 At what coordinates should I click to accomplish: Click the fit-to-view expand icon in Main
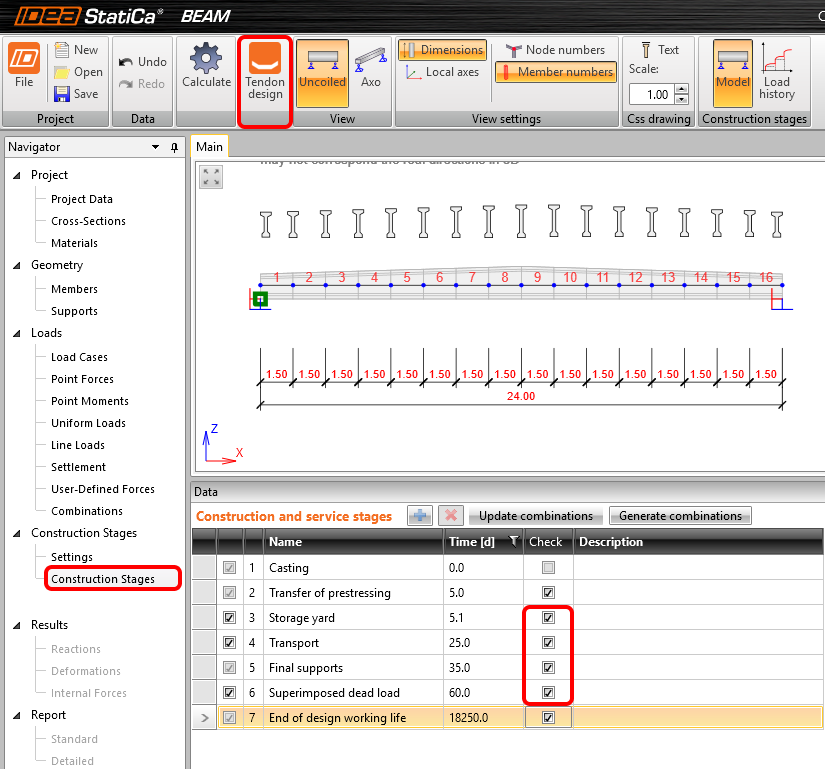(211, 177)
